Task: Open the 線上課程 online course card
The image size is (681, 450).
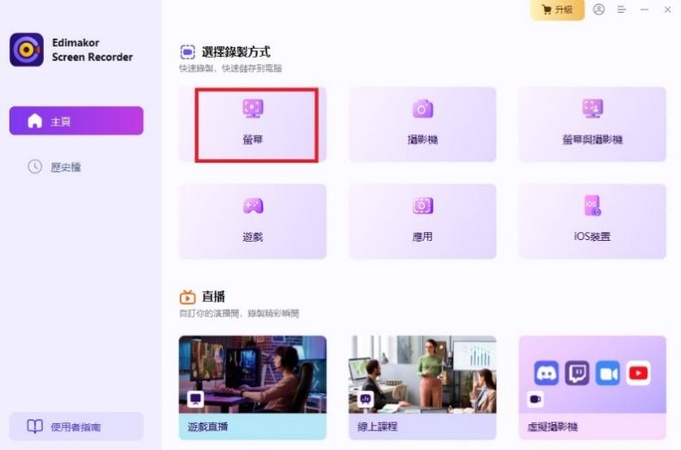Action: coord(423,387)
